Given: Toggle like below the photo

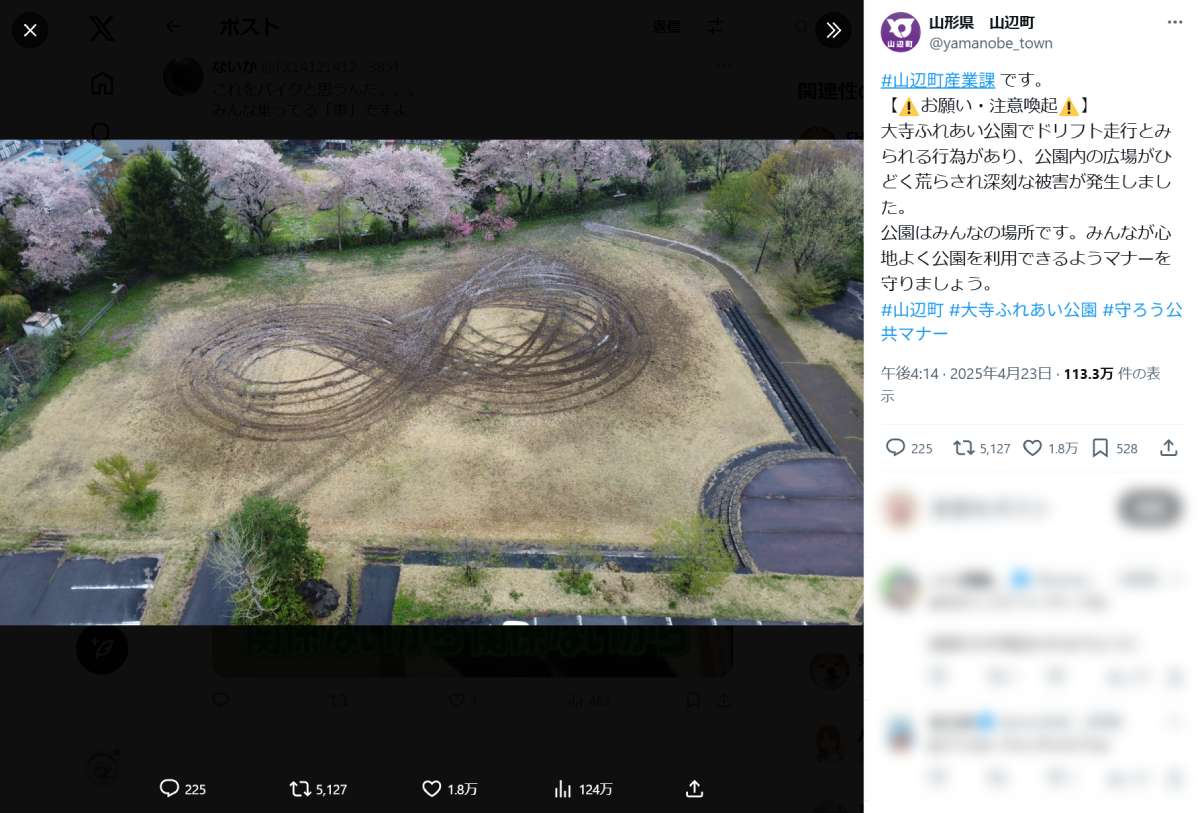Looking at the screenshot, I should pos(432,789).
